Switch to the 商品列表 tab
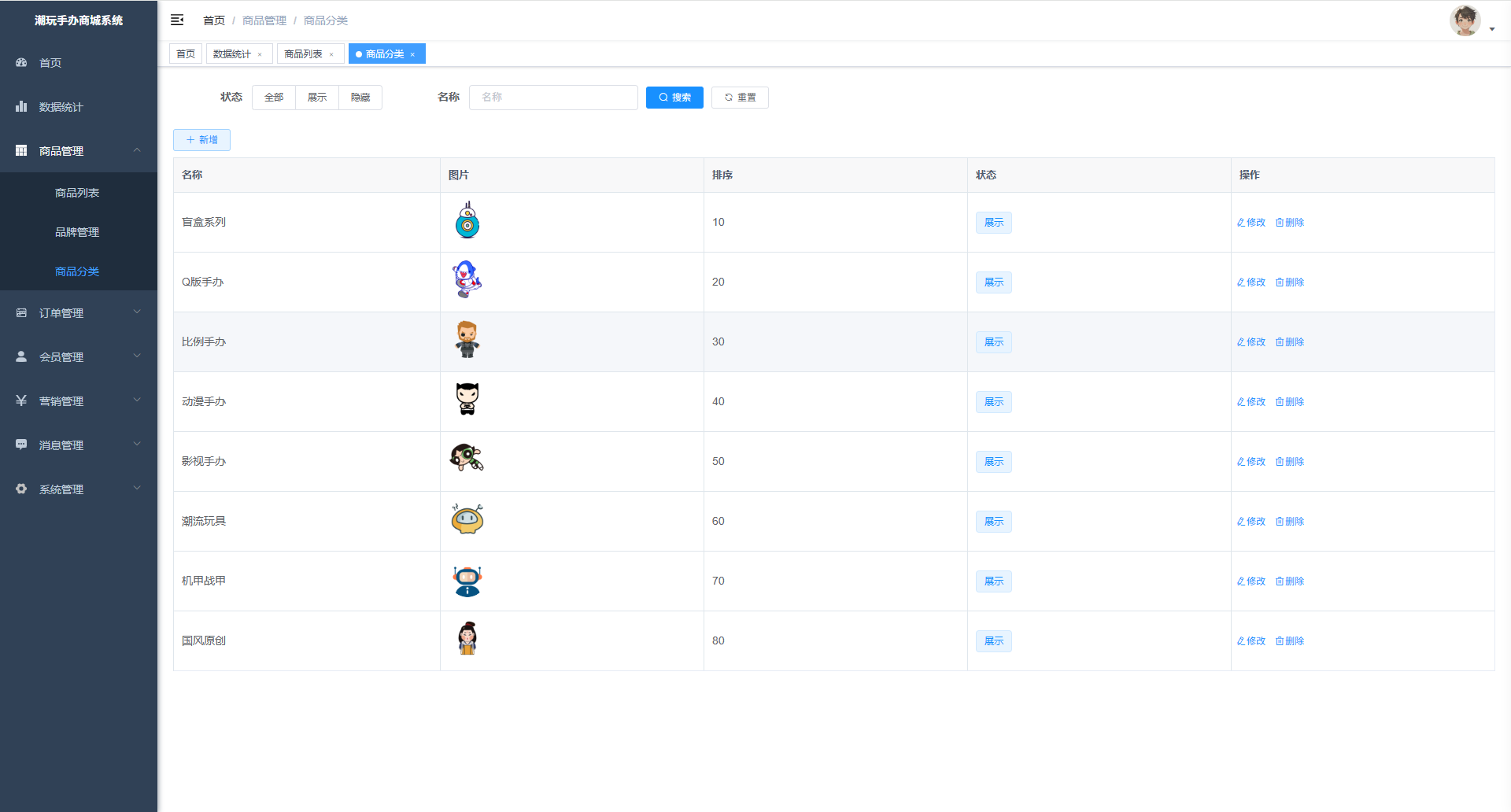This screenshot has width=1511, height=812. coord(304,54)
